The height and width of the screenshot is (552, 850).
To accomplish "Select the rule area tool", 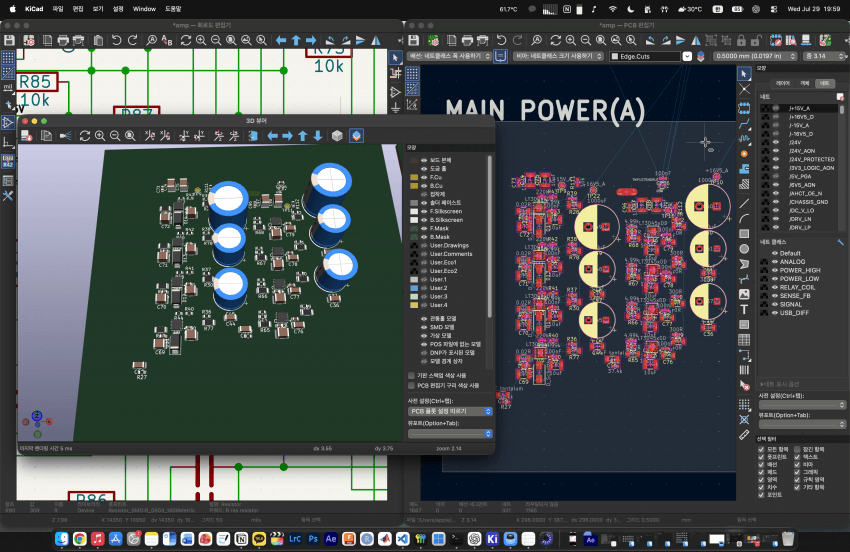I will [744, 184].
